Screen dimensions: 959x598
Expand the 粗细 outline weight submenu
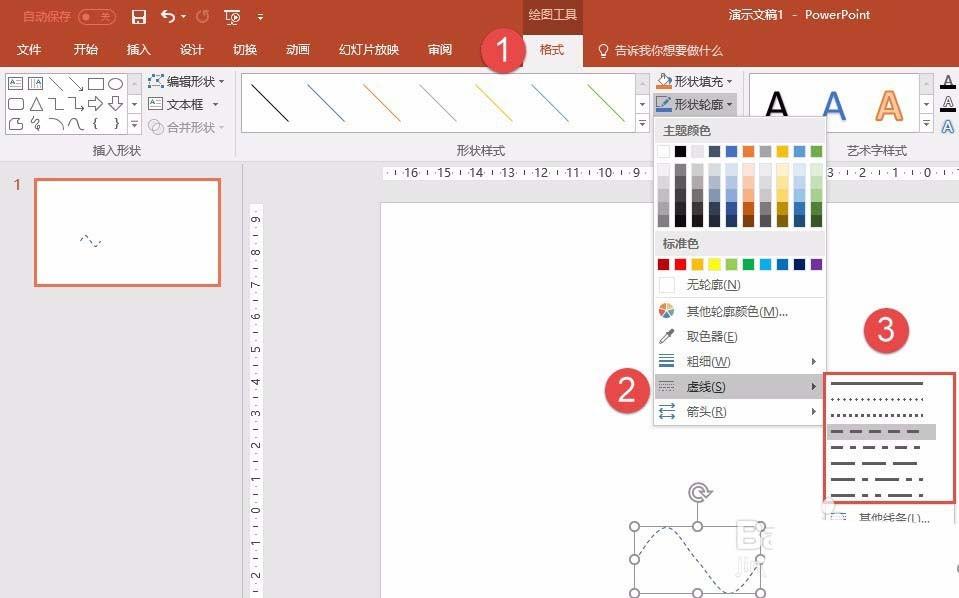tap(710, 361)
